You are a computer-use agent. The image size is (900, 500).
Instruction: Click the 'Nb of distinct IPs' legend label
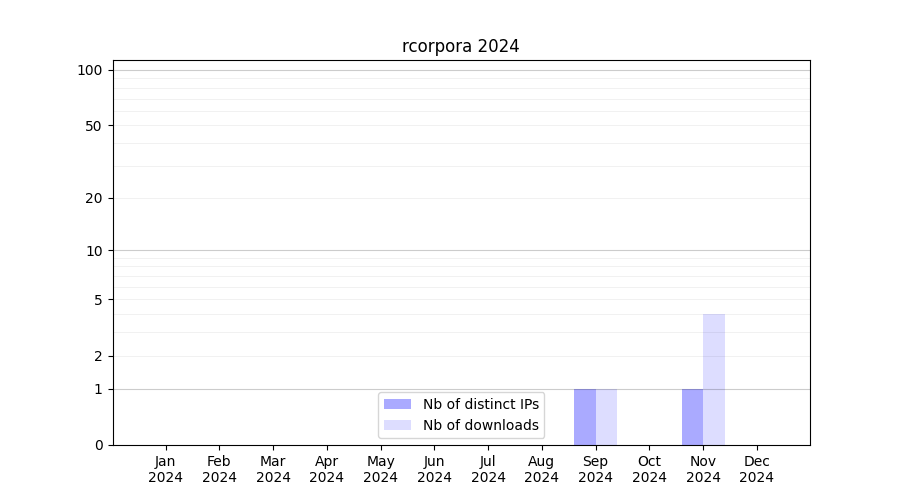480,404
